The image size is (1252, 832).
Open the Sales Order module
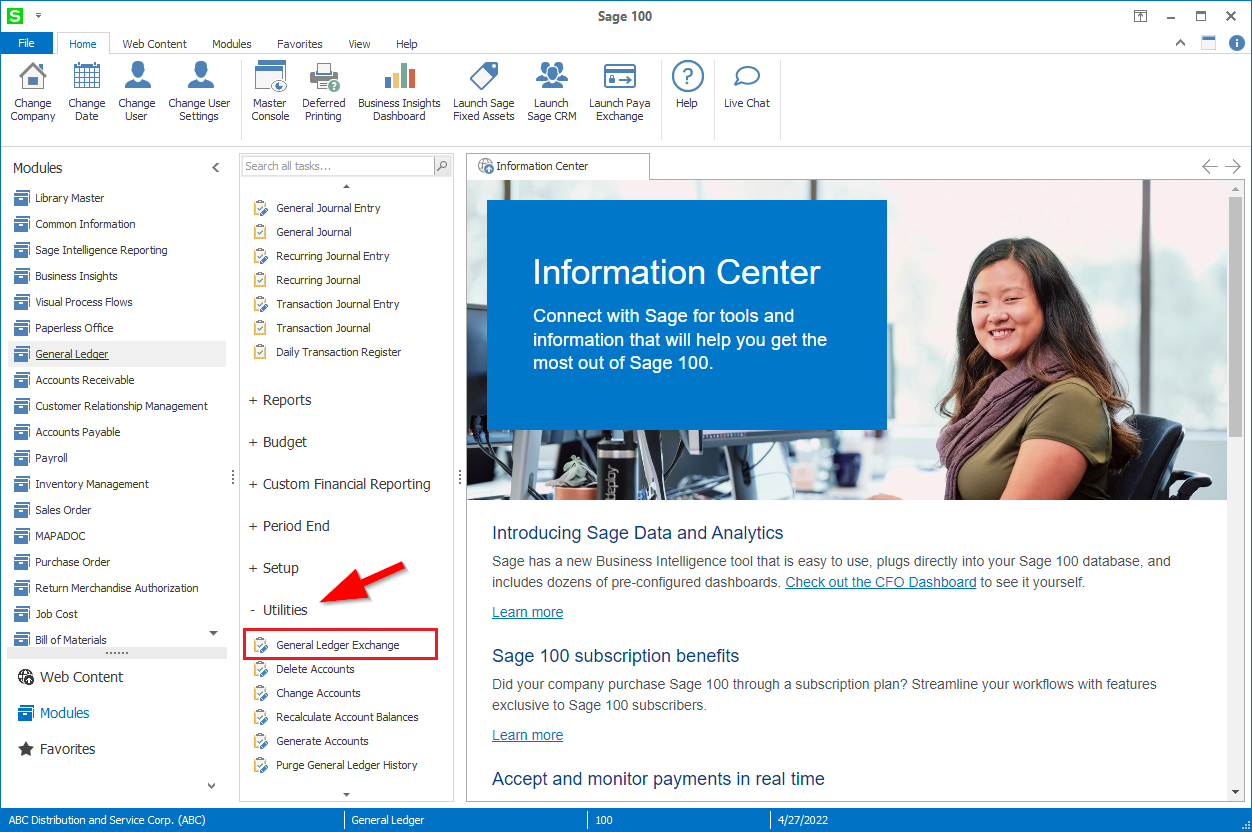click(x=53, y=510)
